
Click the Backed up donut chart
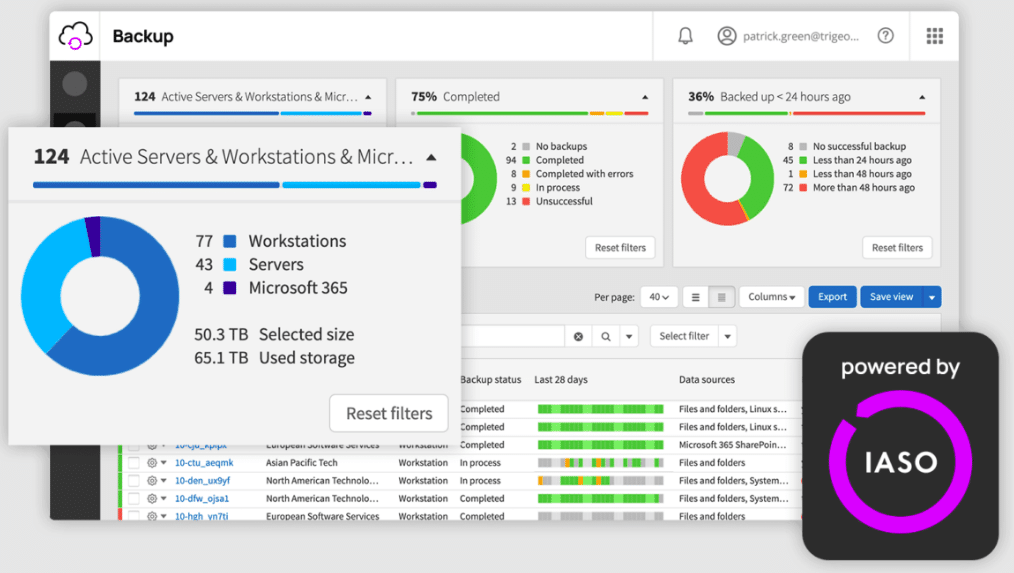coord(728,178)
